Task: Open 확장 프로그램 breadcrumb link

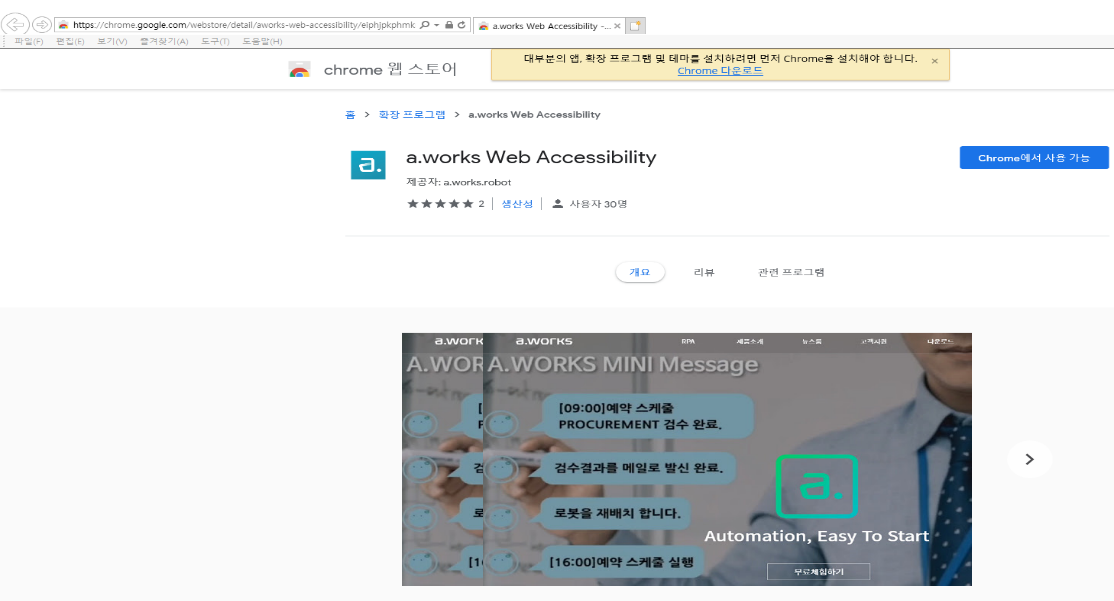Action: pos(412,114)
